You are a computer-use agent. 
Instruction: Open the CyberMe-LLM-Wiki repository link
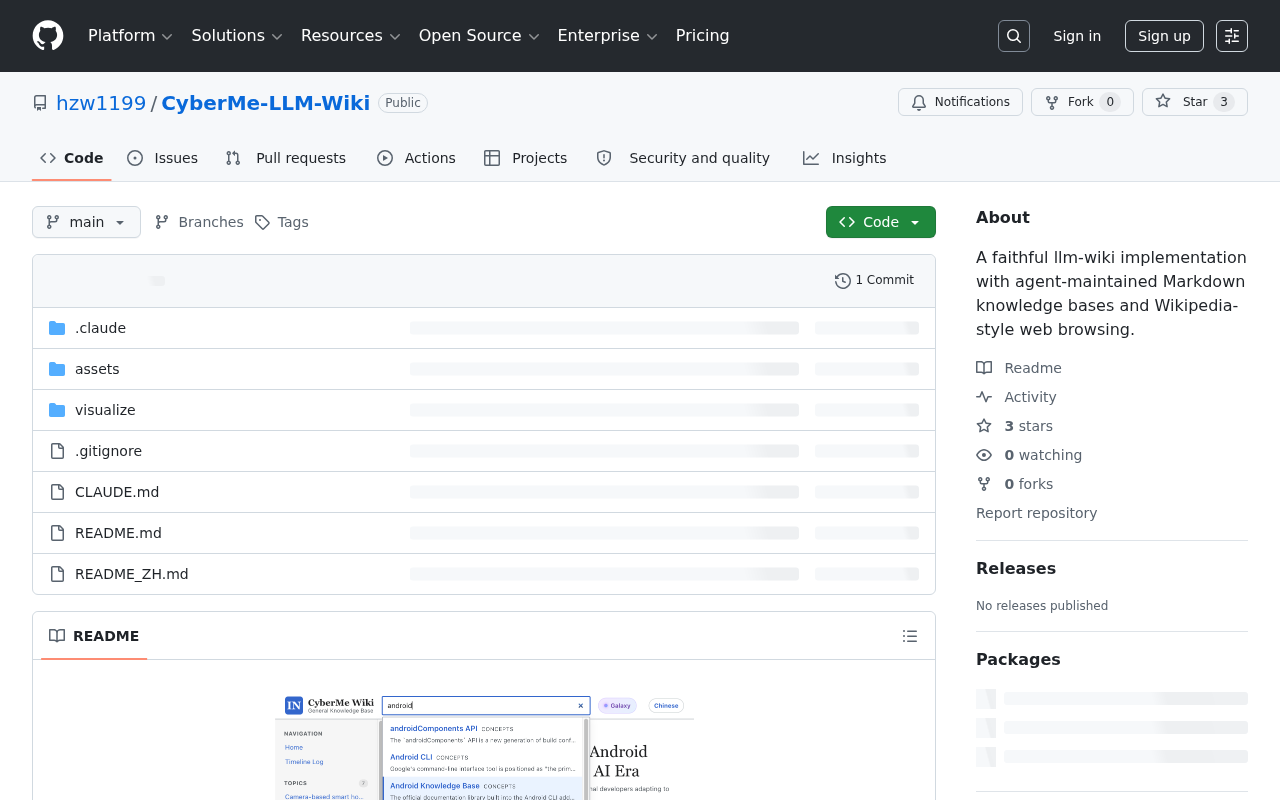click(x=265, y=103)
